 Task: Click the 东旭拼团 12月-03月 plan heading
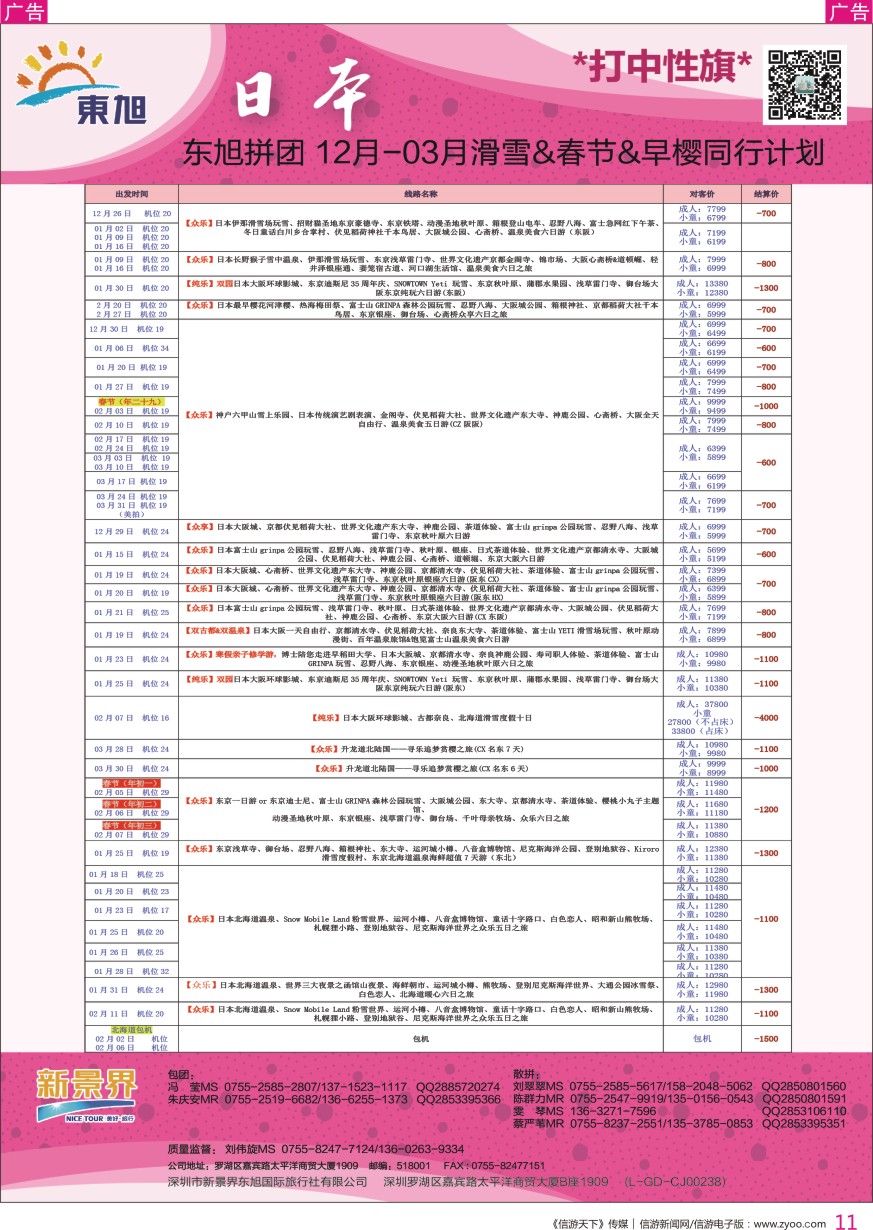click(503, 152)
